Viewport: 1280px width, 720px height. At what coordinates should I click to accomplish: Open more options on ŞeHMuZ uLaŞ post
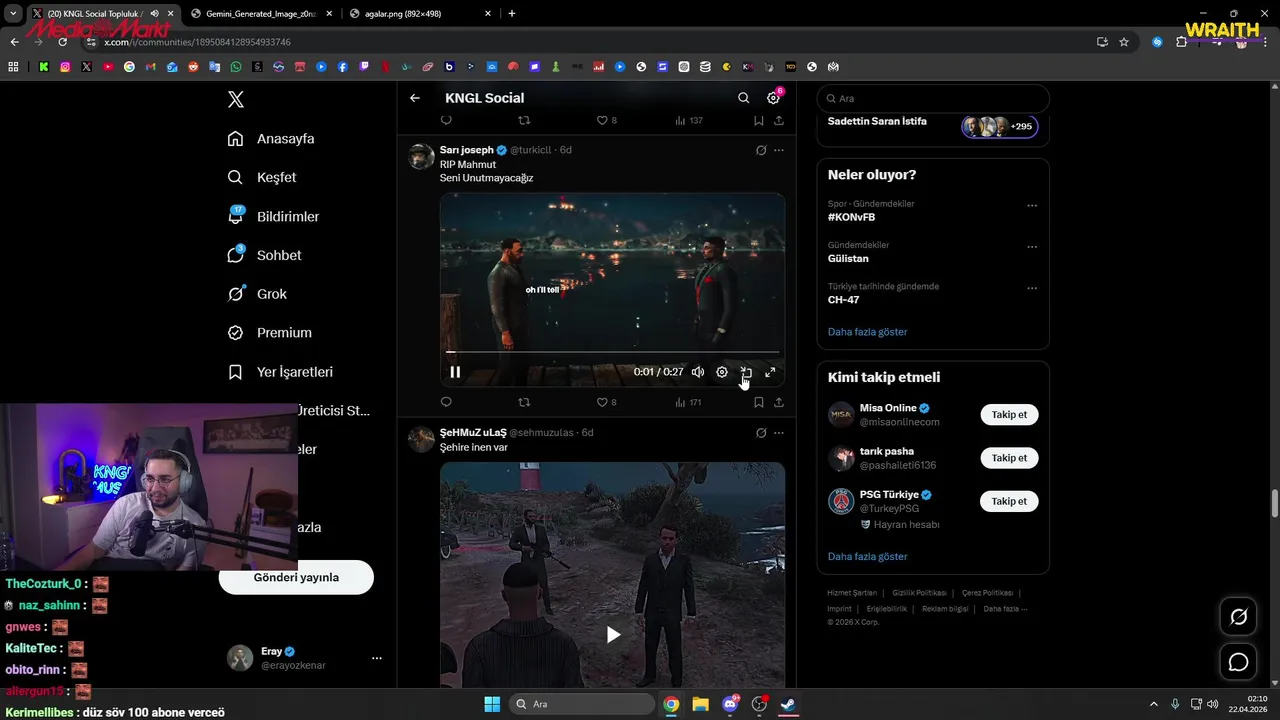pyautogui.click(x=779, y=433)
